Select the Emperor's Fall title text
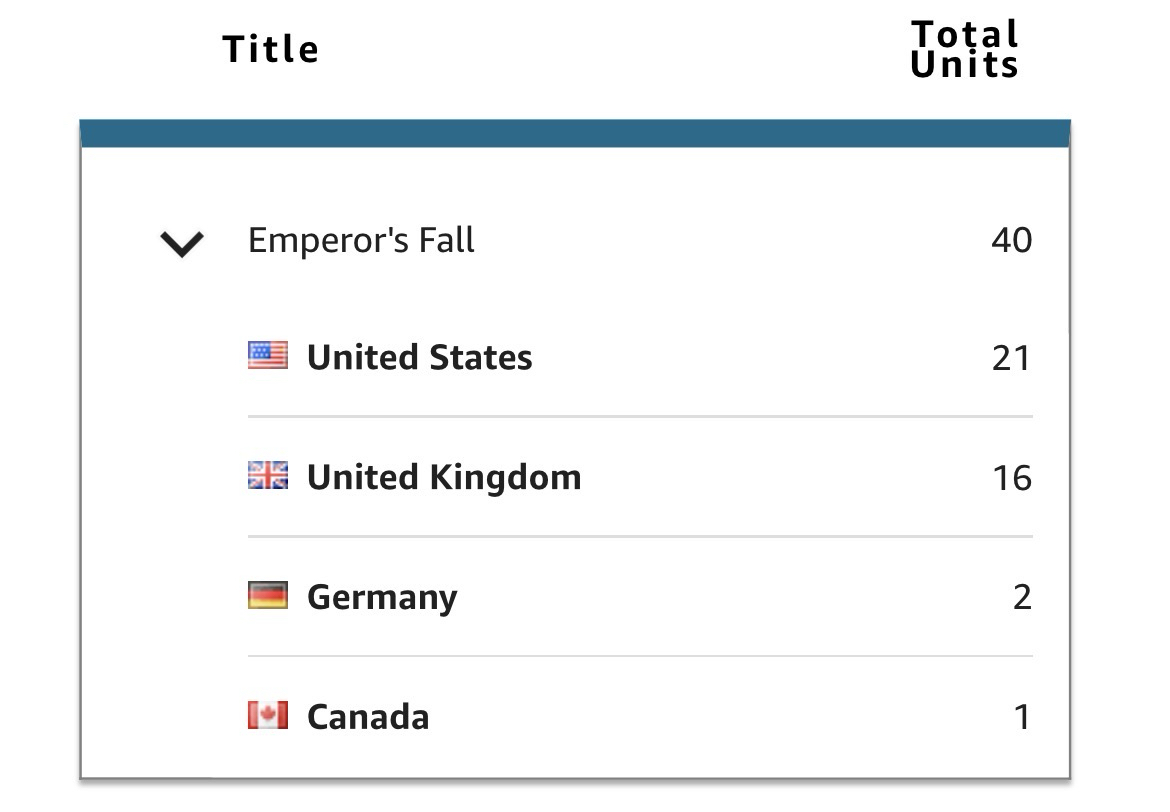The image size is (1170, 812). pos(361,241)
